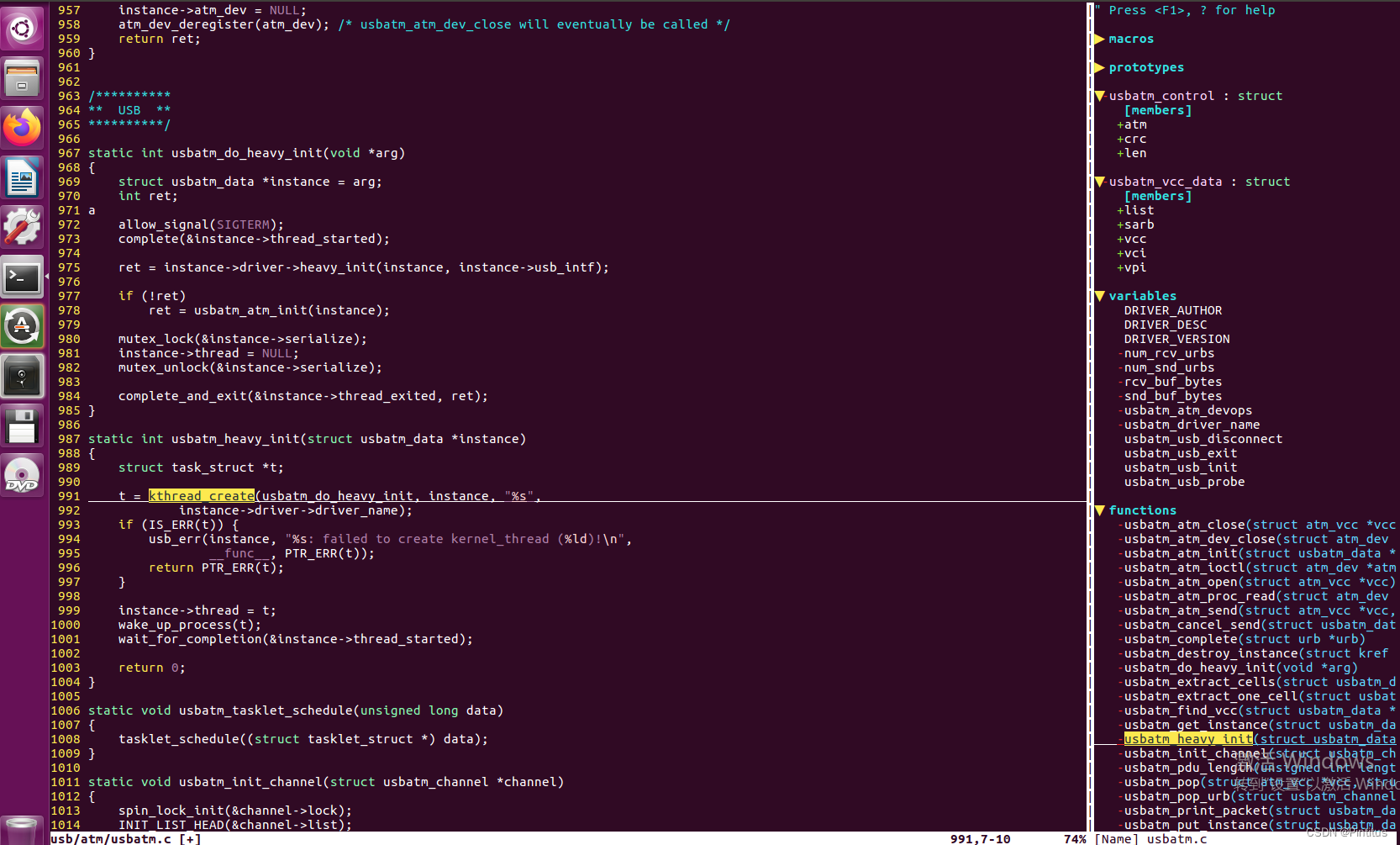Select the usbatm_usb_disconnect tag

[1203, 439]
